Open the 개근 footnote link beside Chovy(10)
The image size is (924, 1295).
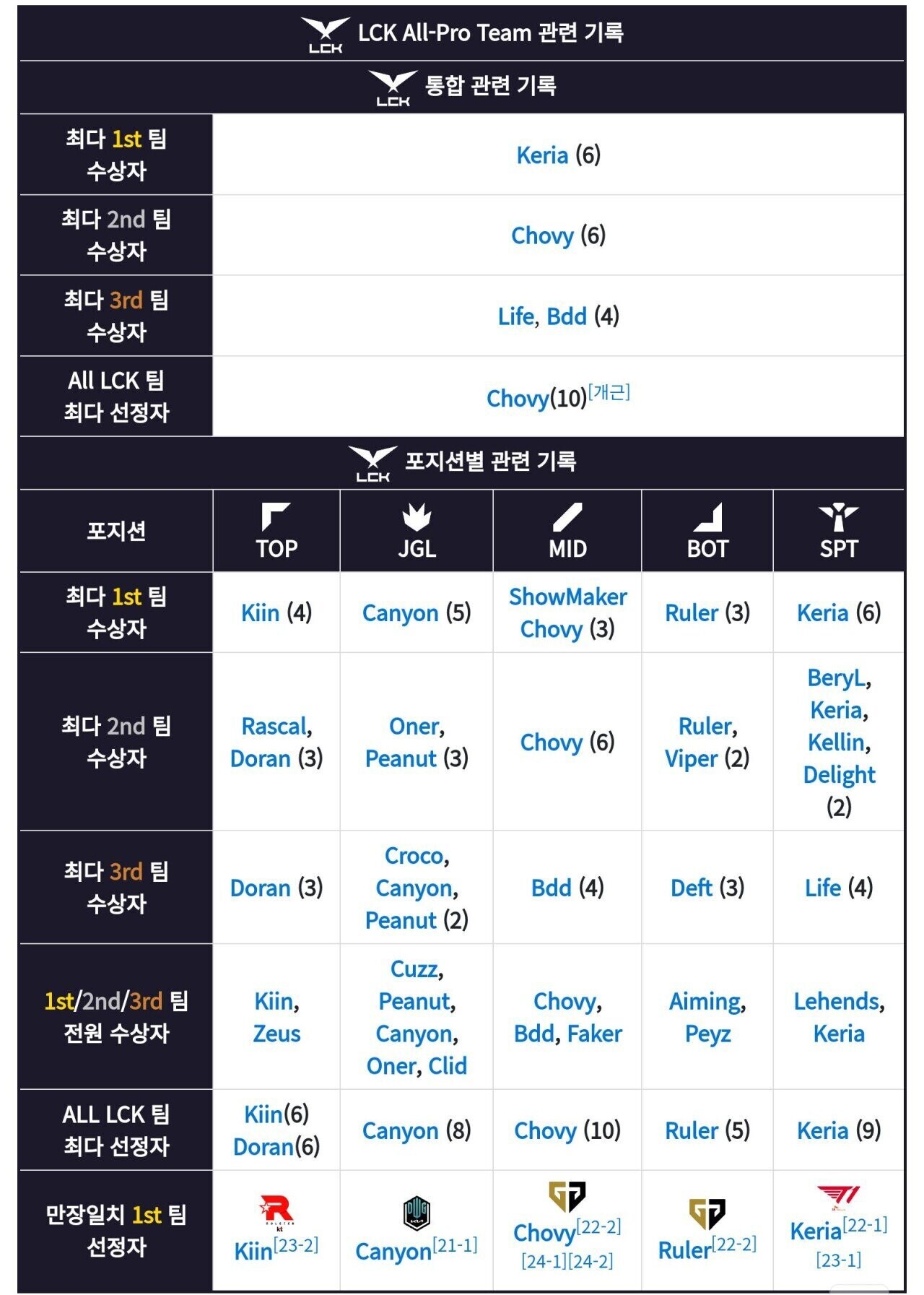609,392
